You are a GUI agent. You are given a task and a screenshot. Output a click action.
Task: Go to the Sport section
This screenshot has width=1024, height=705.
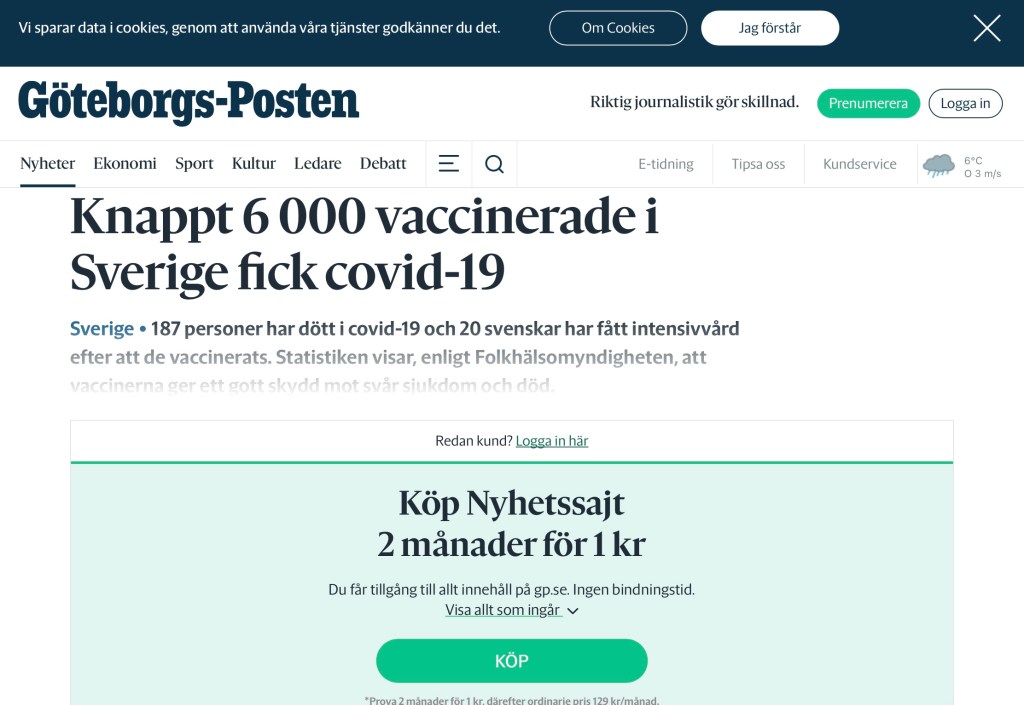coord(194,164)
